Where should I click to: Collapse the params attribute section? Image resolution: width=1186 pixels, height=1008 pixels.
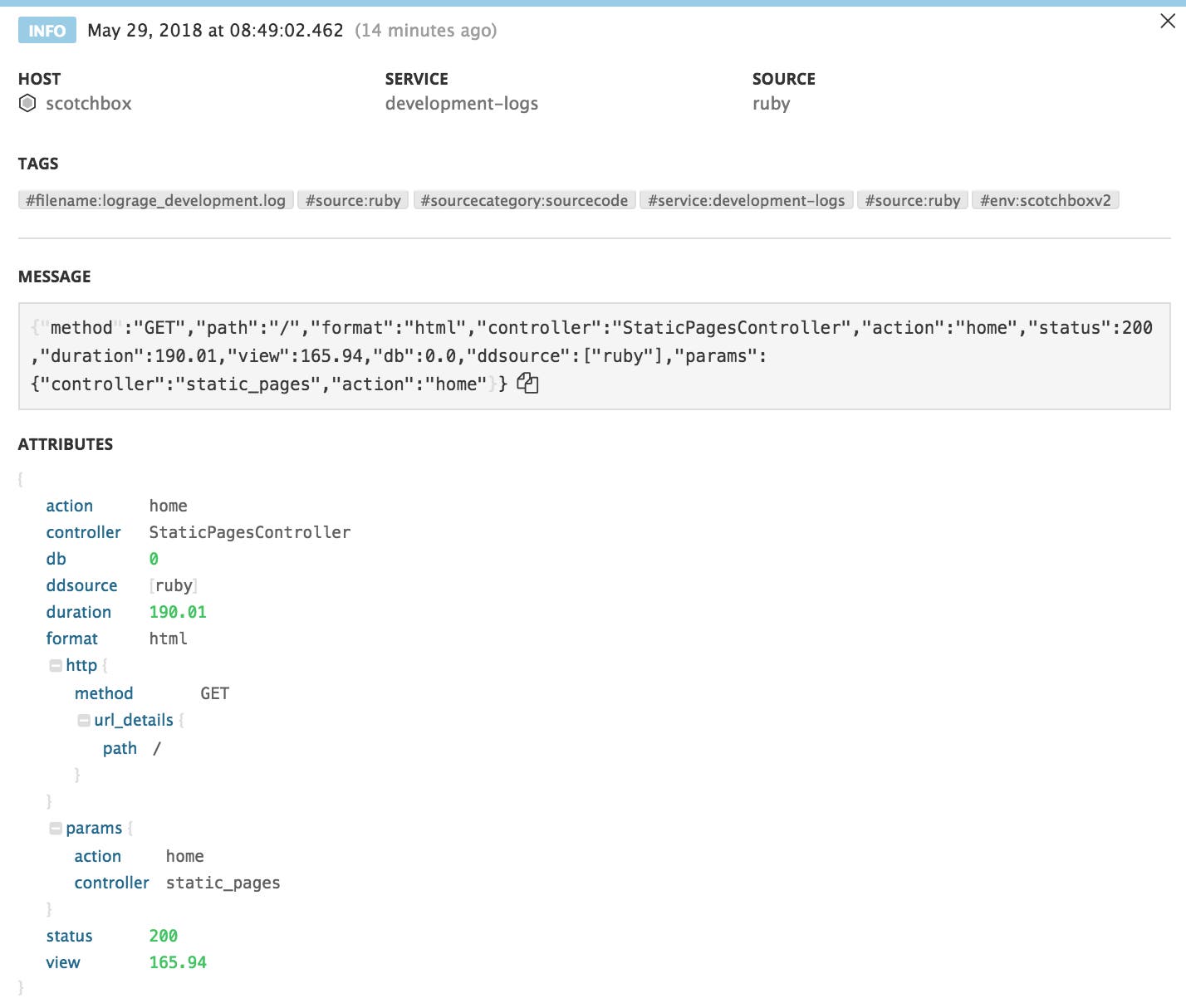[56, 827]
